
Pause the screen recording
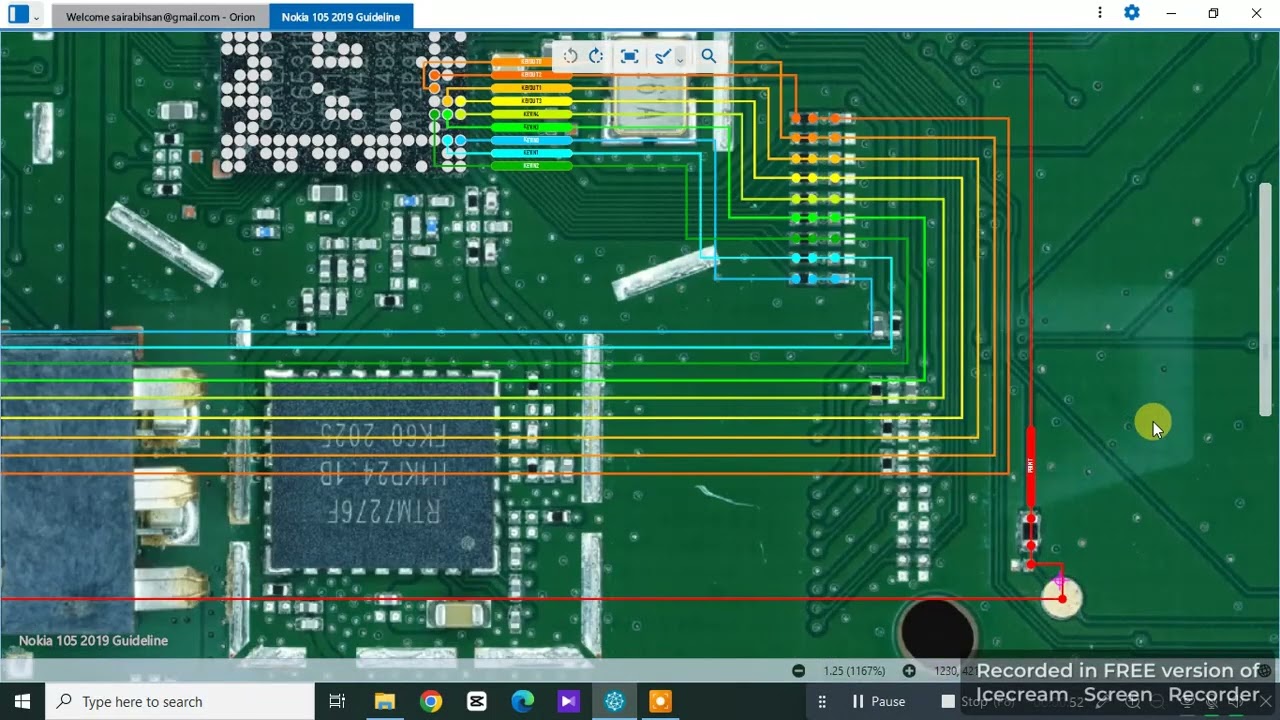(x=878, y=701)
